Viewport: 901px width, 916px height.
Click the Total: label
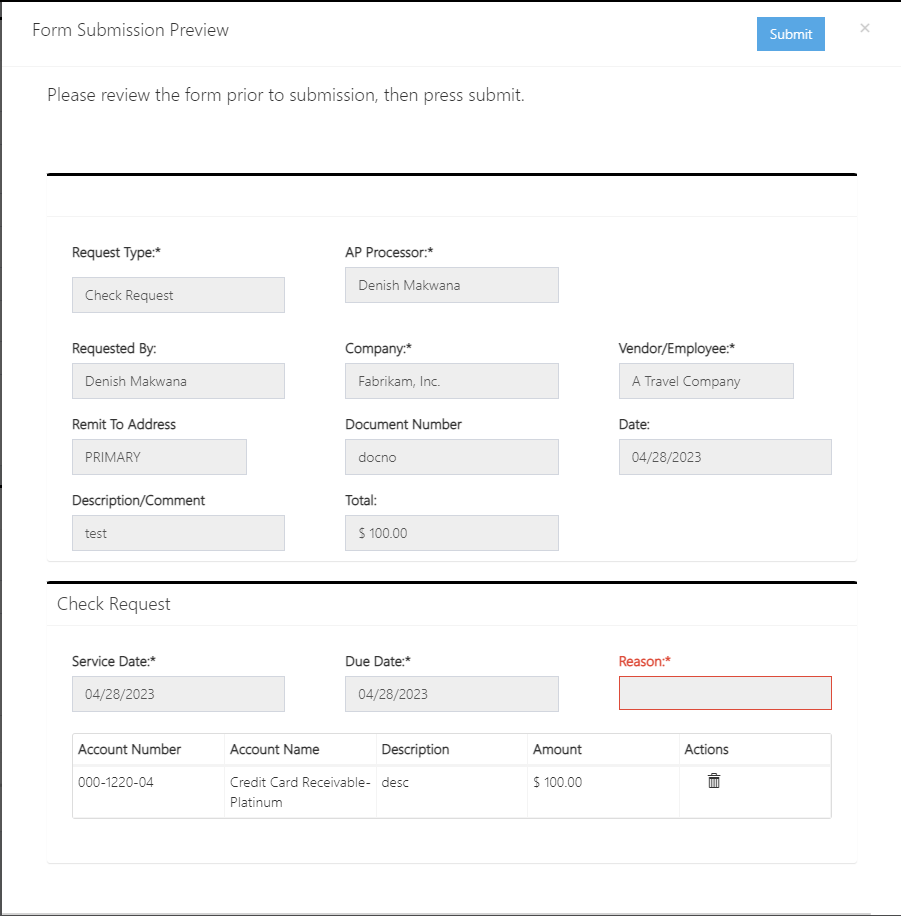[361, 500]
